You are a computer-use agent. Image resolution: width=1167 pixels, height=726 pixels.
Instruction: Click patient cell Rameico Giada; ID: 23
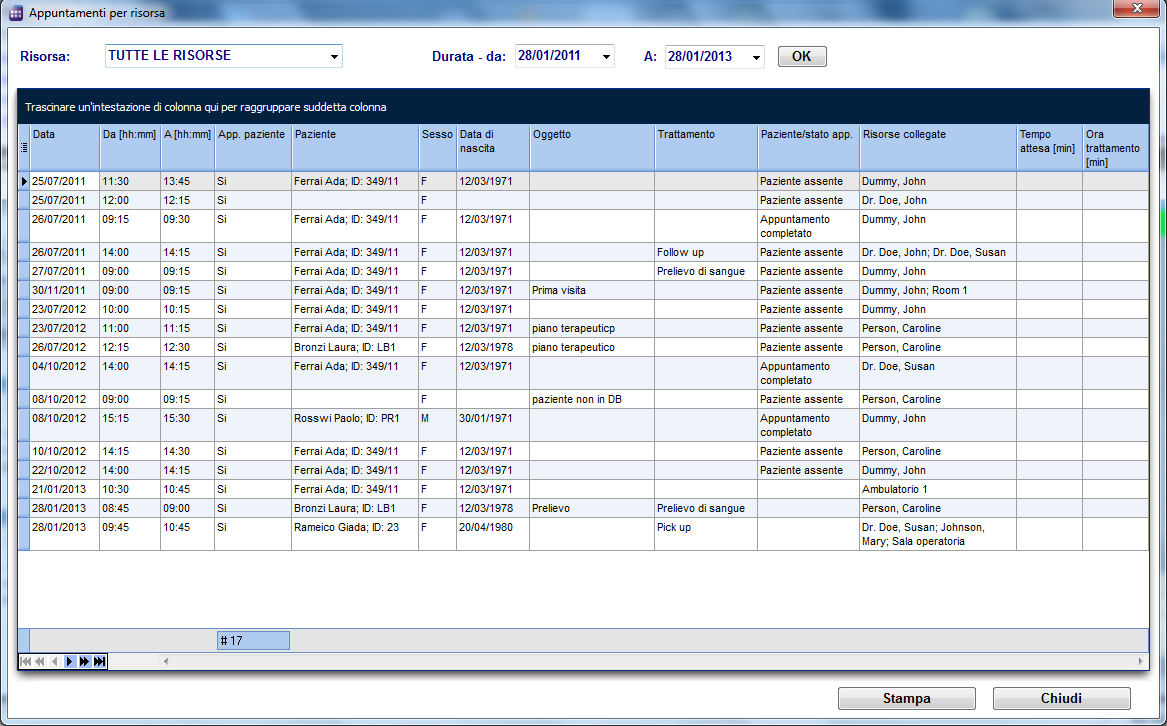(x=355, y=534)
